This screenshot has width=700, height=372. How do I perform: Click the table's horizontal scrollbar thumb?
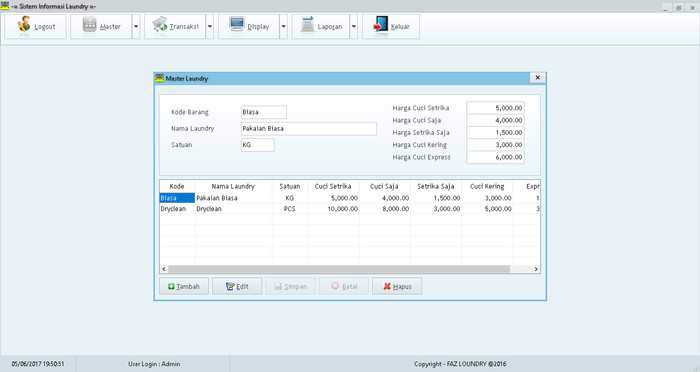[339, 269]
